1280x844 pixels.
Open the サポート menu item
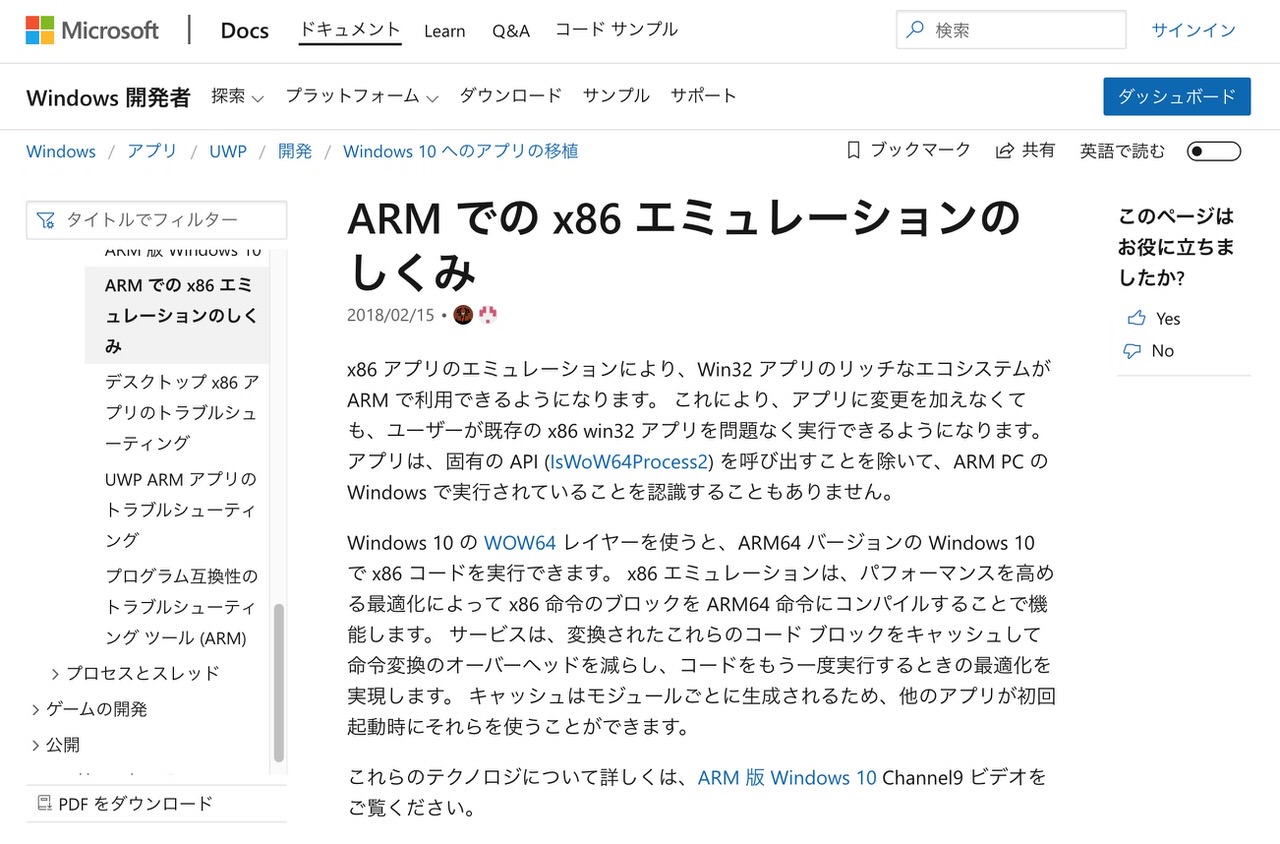[703, 96]
